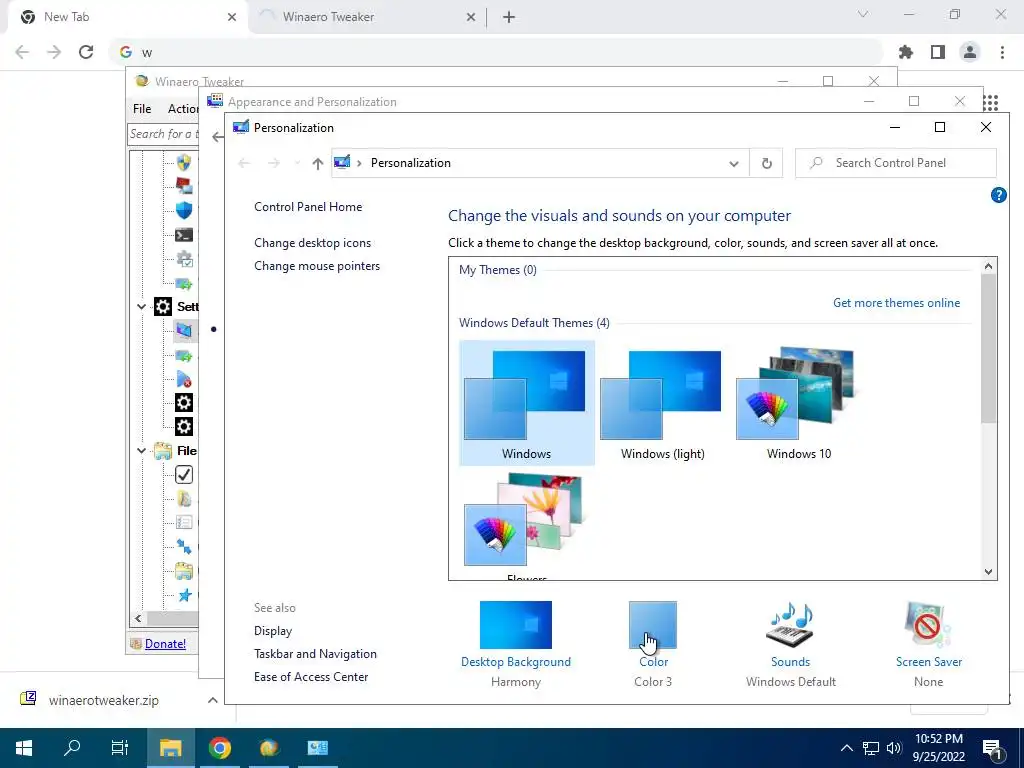Select the Windows 10 theme

(x=798, y=402)
